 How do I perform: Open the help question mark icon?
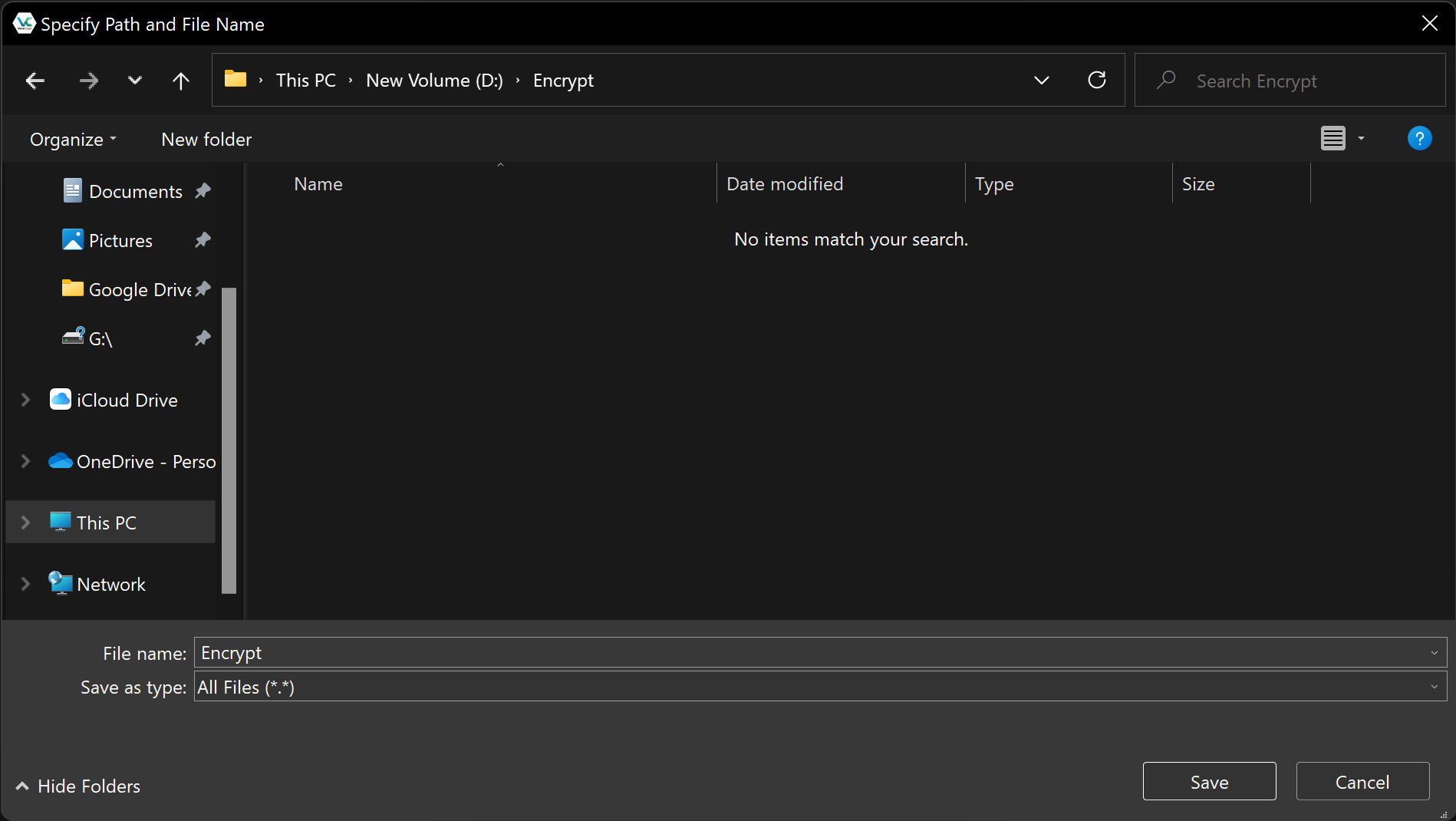[1419, 139]
